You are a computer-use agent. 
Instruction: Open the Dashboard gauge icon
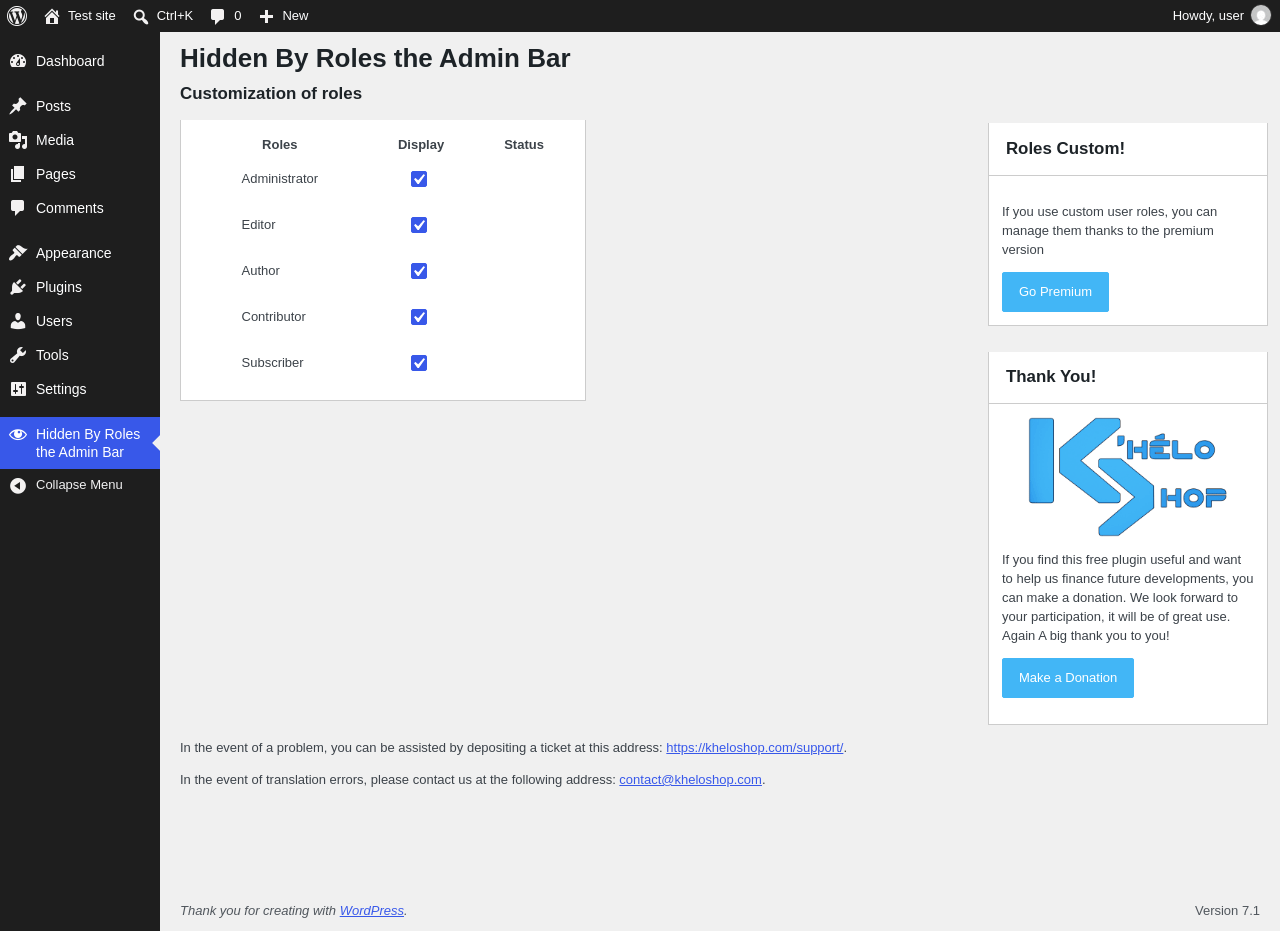tap(18, 61)
